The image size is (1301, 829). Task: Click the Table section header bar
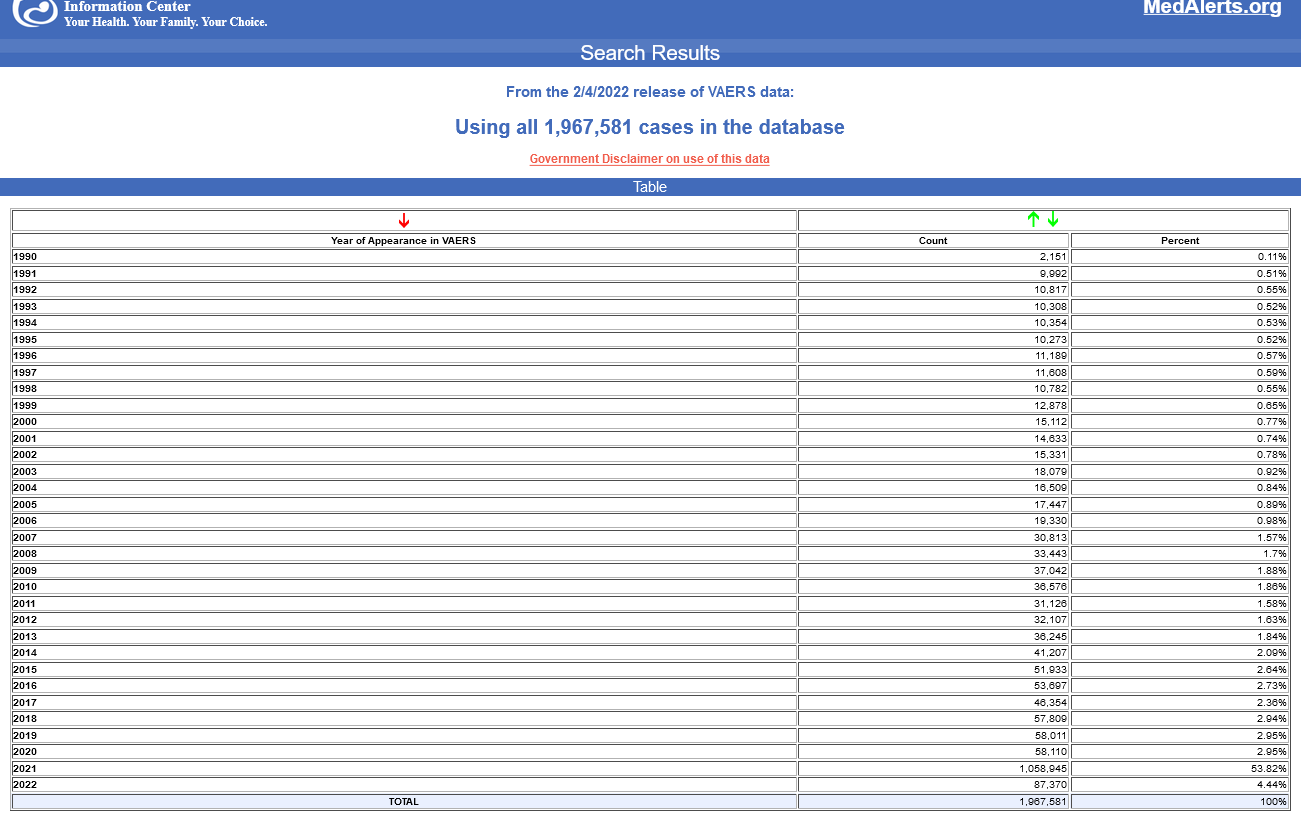click(x=650, y=187)
